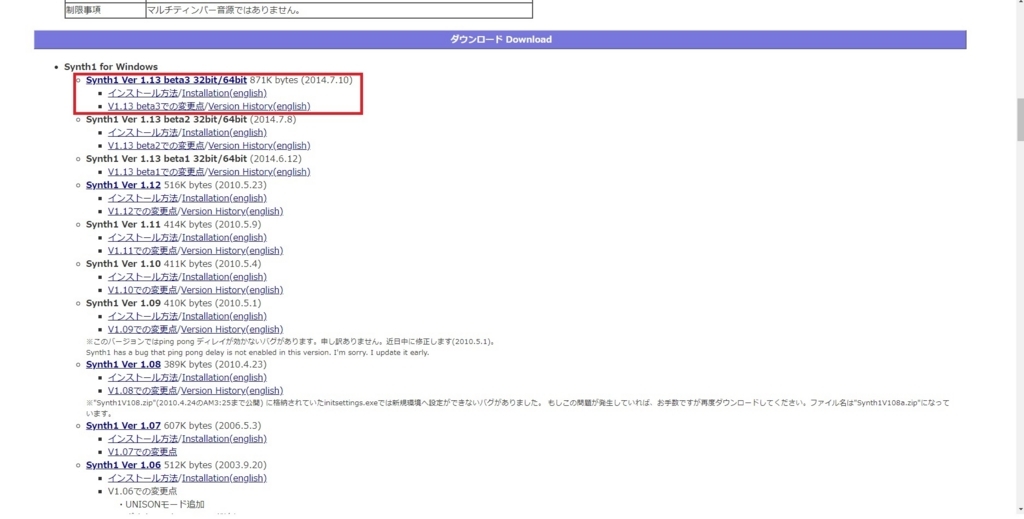The height and width of the screenshot is (519, 1024).
Task: Click the 871K bytes (2014.7.10) text
Action: (301, 80)
